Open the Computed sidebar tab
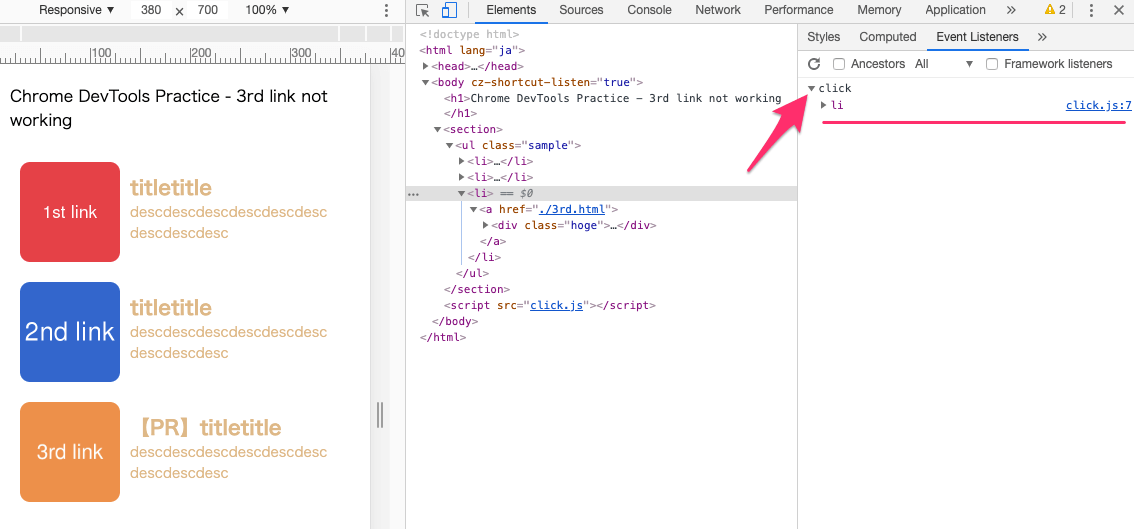Viewport: 1134px width, 529px height. (887, 37)
